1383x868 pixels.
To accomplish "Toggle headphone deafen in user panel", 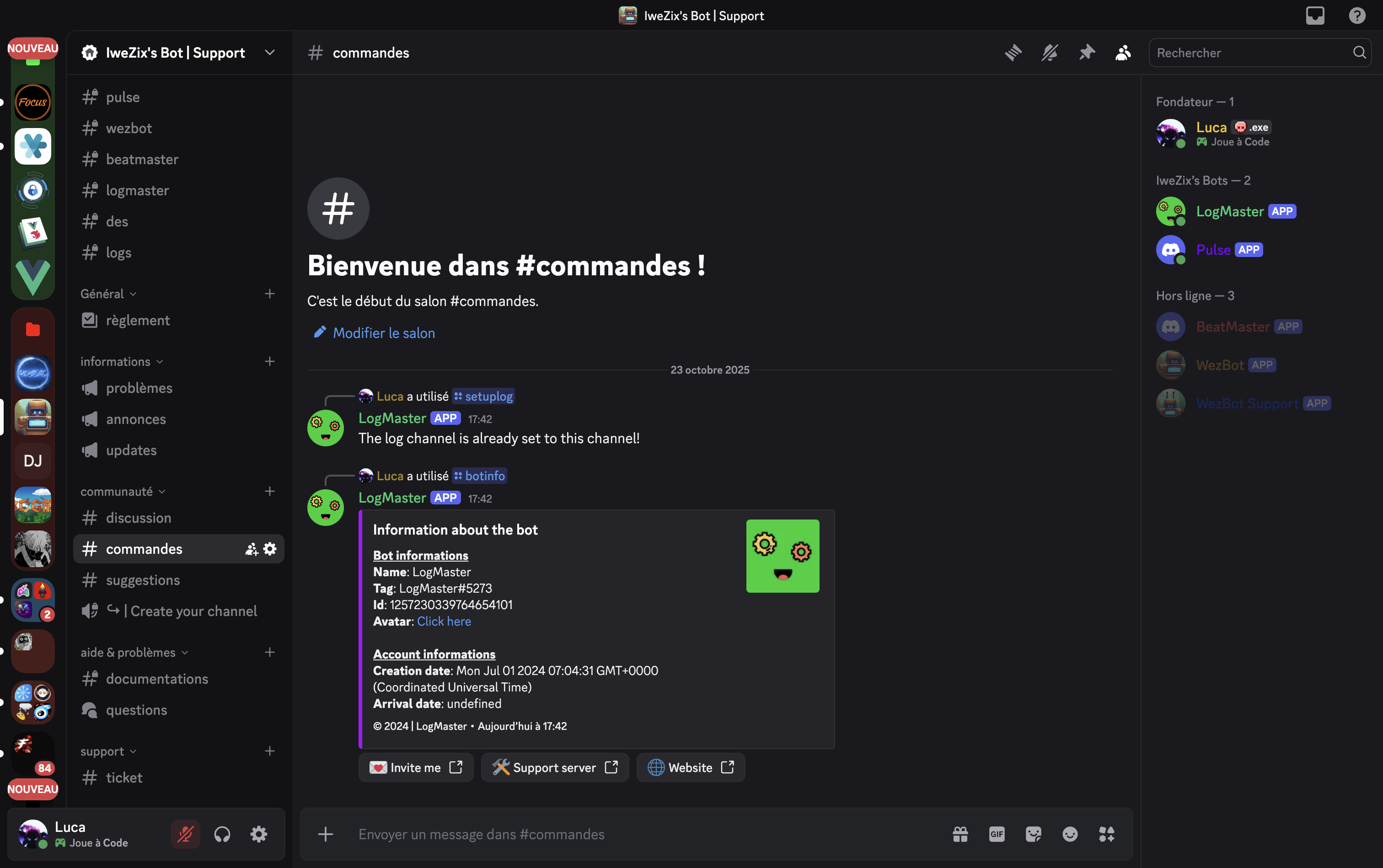I will coord(222,834).
